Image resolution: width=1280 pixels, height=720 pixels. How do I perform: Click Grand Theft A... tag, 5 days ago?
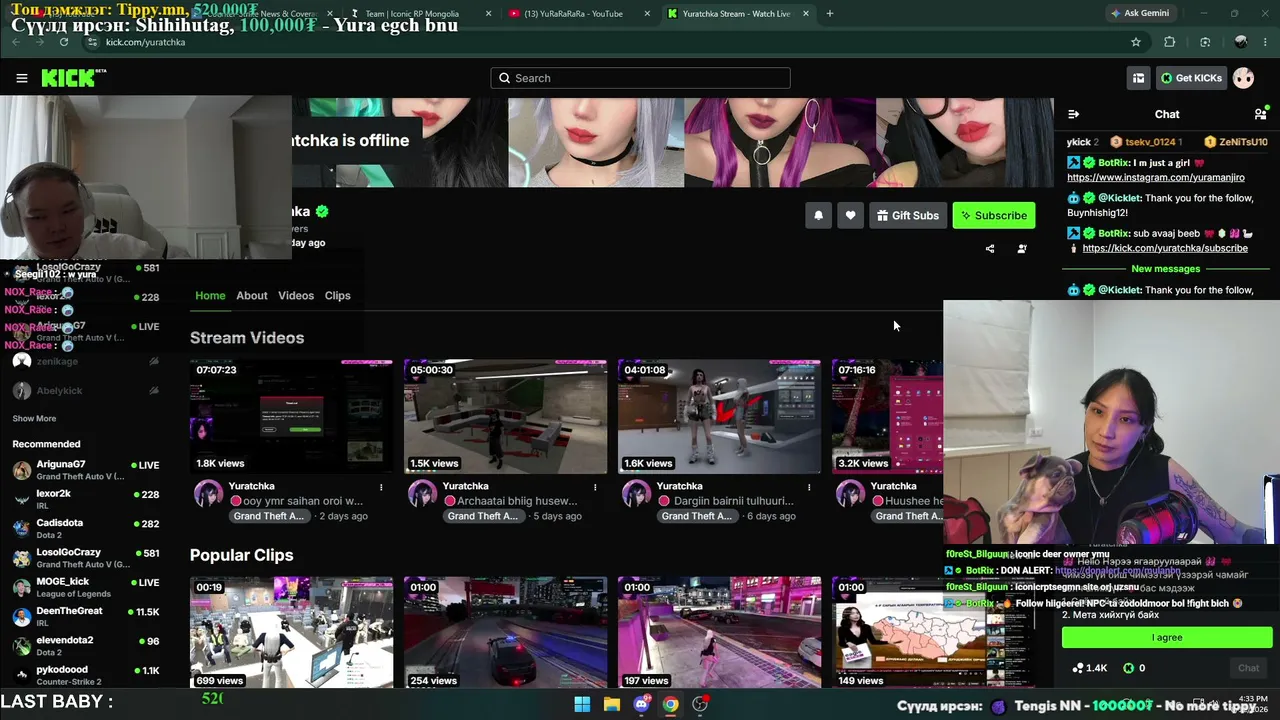tap(483, 516)
